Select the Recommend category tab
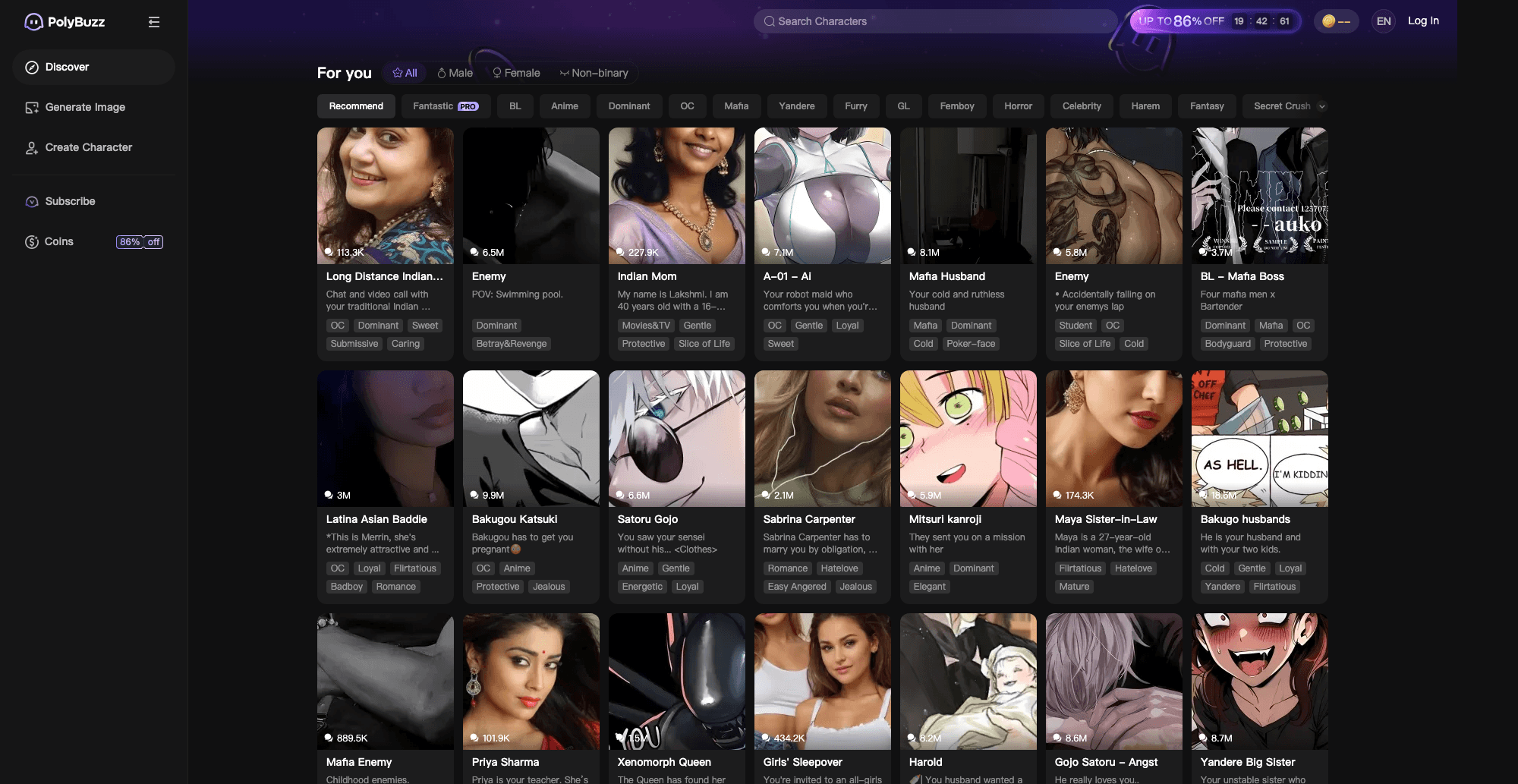This screenshot has height=784, width=1518. click(x=356, y=106)
